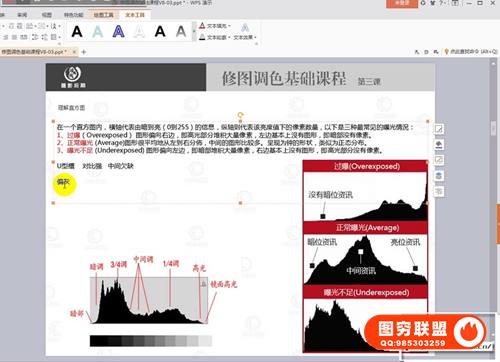Open the 文本轮廓 text outline dropdown

tap(215, 37)
